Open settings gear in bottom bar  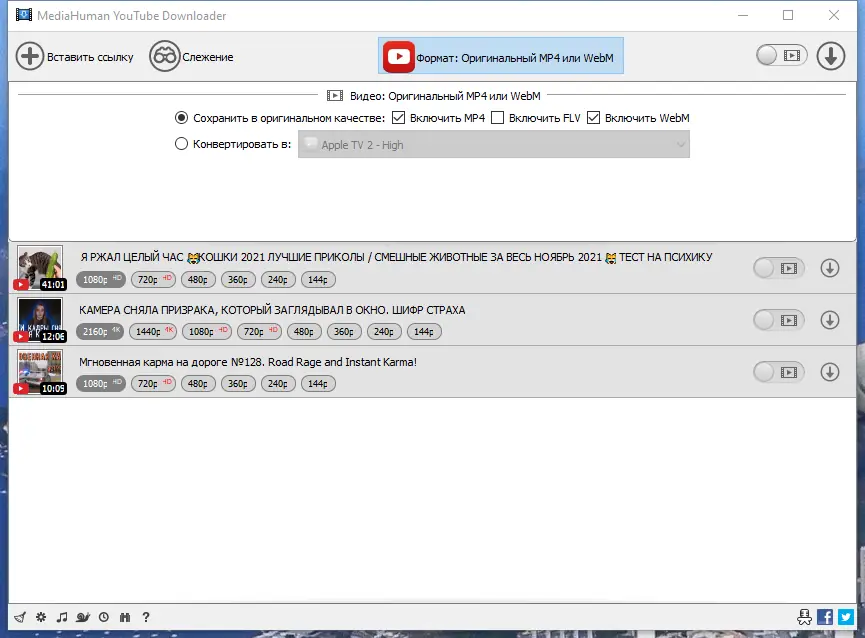[x=41, y=617]
